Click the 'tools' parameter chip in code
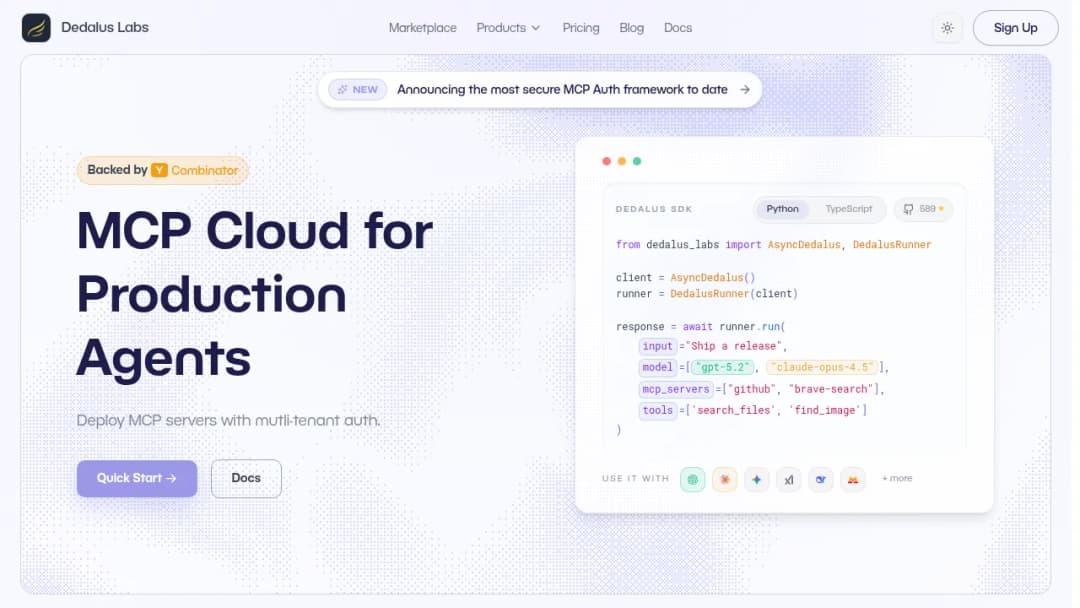 tap(657, 411)
